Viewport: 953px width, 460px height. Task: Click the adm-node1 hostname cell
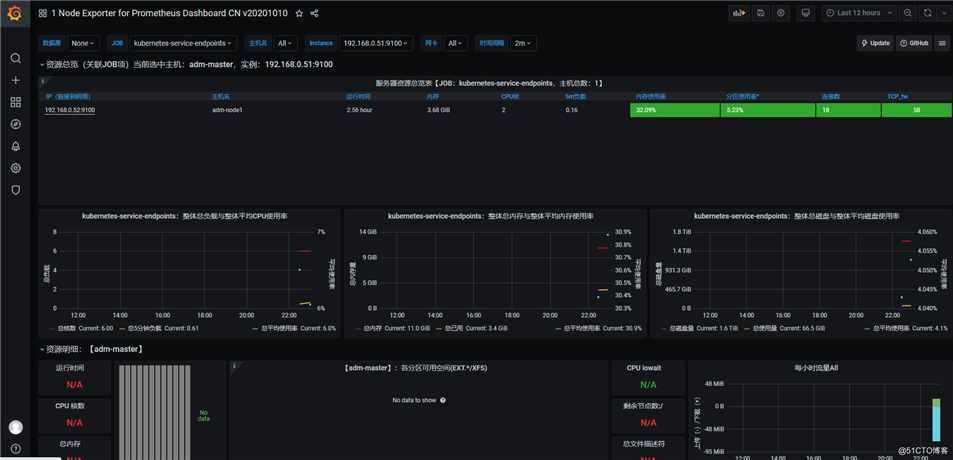[x=227, y=110]
